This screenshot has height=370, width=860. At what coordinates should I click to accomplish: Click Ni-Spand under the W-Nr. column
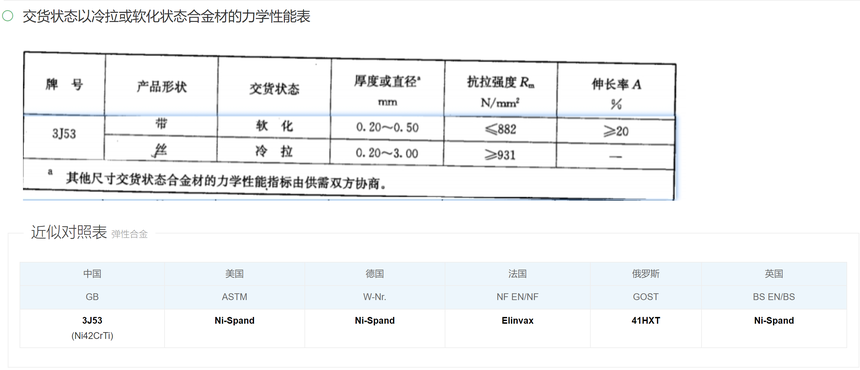pyautogui.click(x=375, y=321)
